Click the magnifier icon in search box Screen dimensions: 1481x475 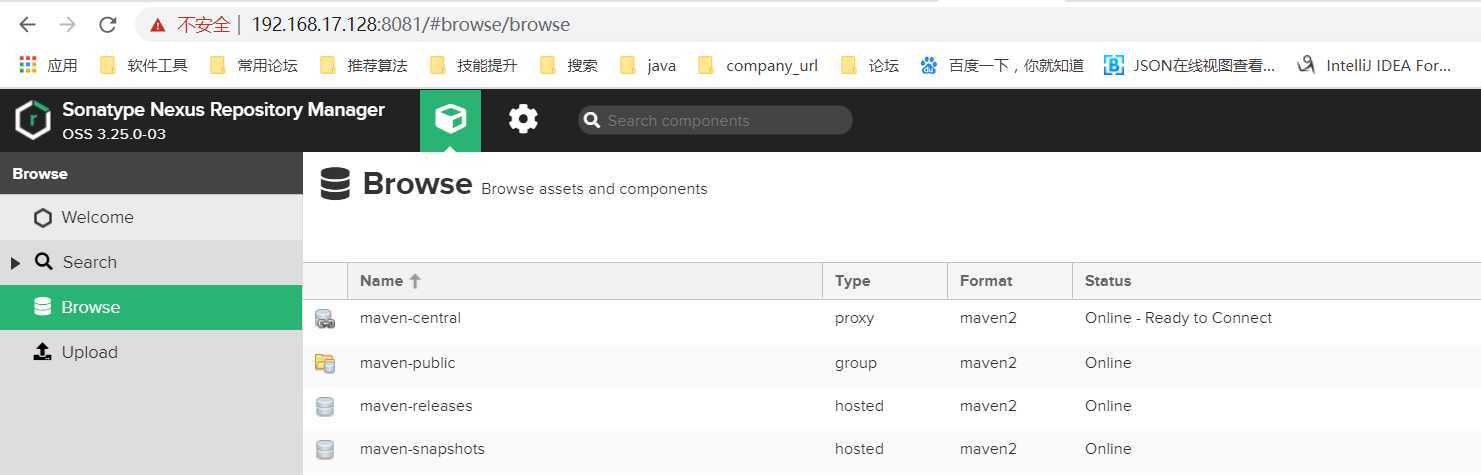tap(592, 120)
